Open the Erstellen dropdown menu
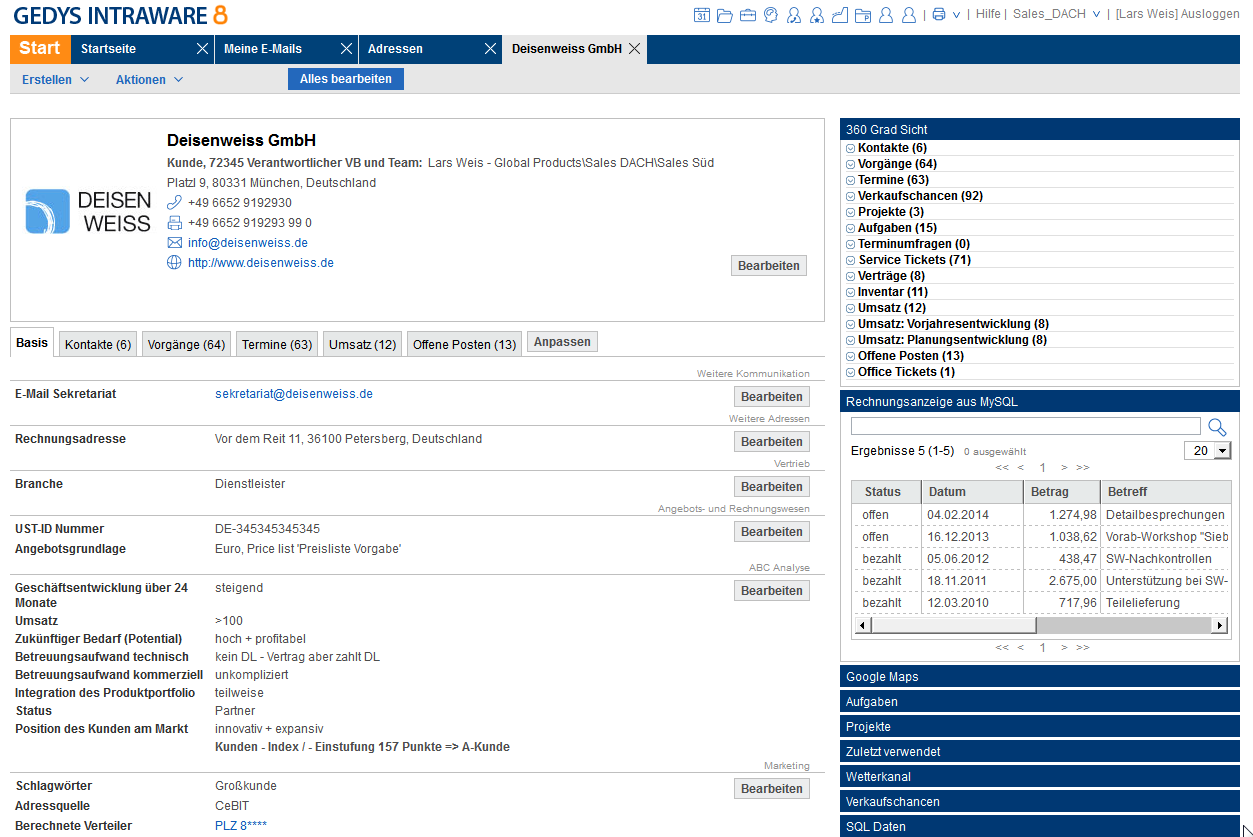 [56, 79]
